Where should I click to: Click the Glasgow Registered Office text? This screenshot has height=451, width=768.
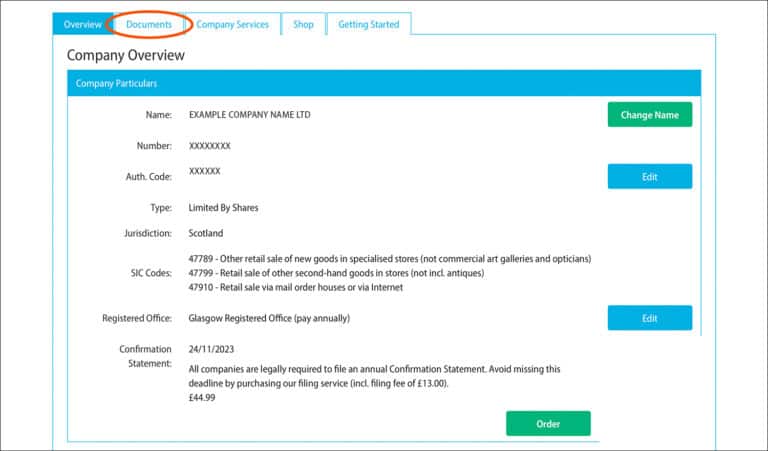tap(269, 319)
